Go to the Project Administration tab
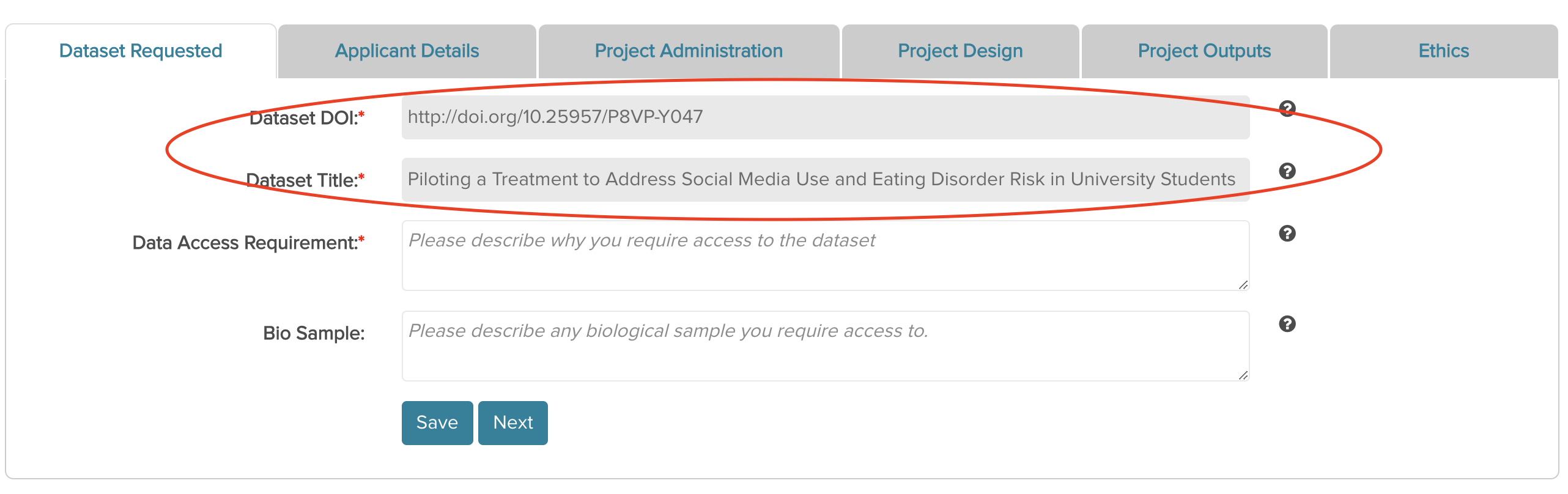 689,51
